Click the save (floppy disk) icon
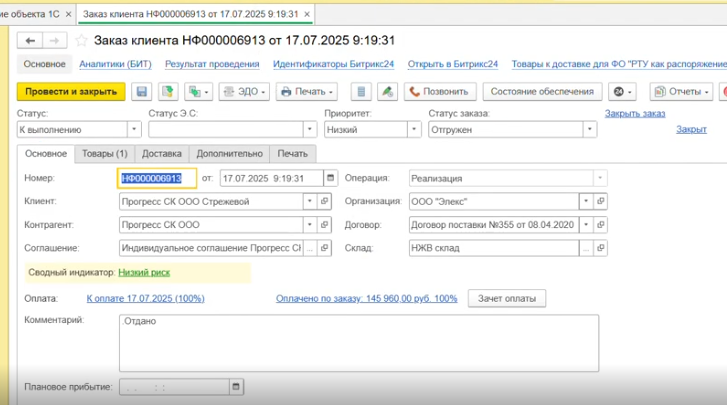The width and height of the screenshot is (727, 405). click(x=141, y=91)
